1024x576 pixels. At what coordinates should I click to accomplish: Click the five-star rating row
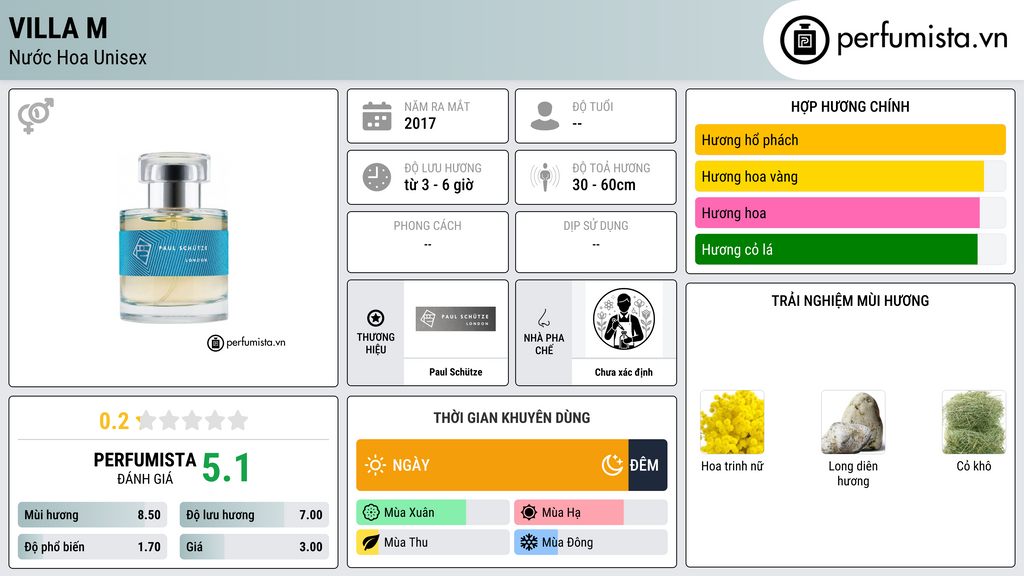193,420
